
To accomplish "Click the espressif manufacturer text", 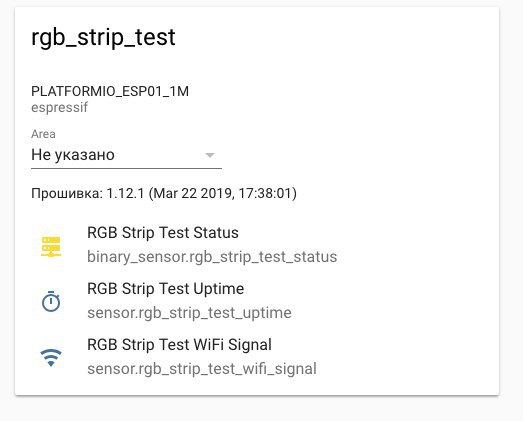I will pyautogui.click(x=59, y=107).
